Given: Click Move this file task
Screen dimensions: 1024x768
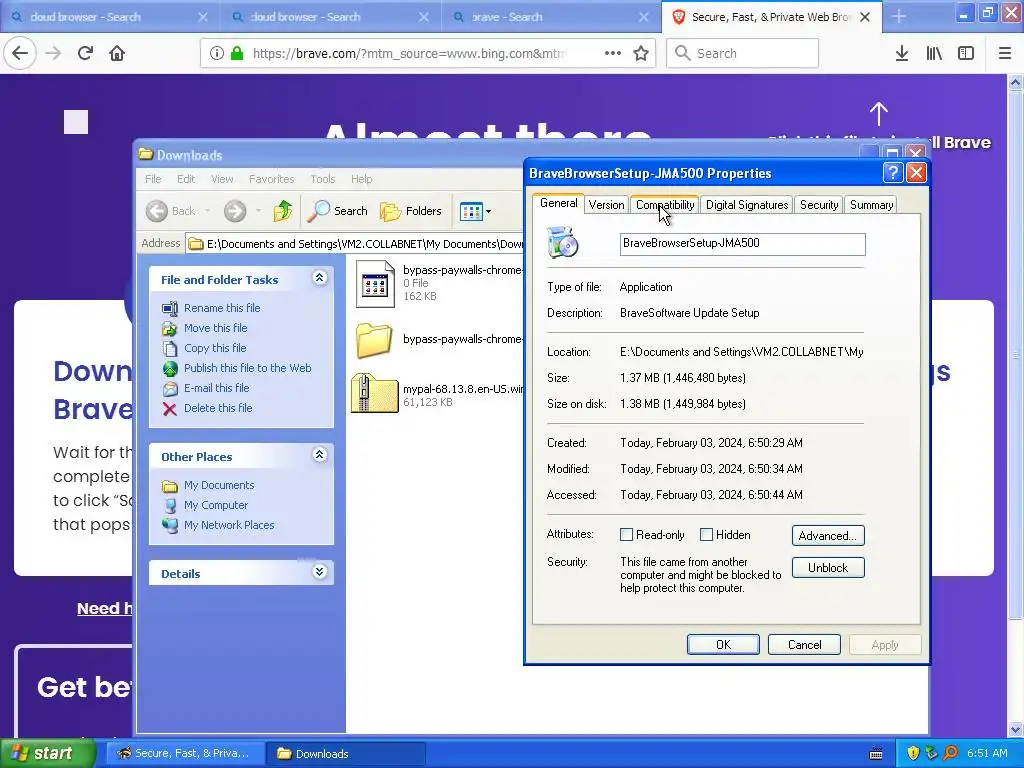Looking at the screenshot, I should tap(216, 328).
